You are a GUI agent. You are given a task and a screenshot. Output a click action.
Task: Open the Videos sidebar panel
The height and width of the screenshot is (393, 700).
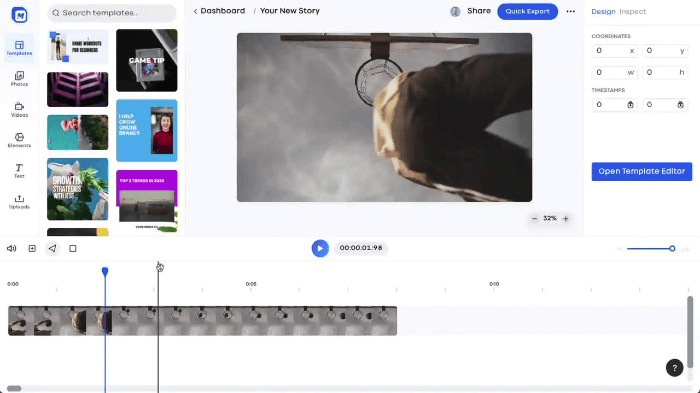19,109
